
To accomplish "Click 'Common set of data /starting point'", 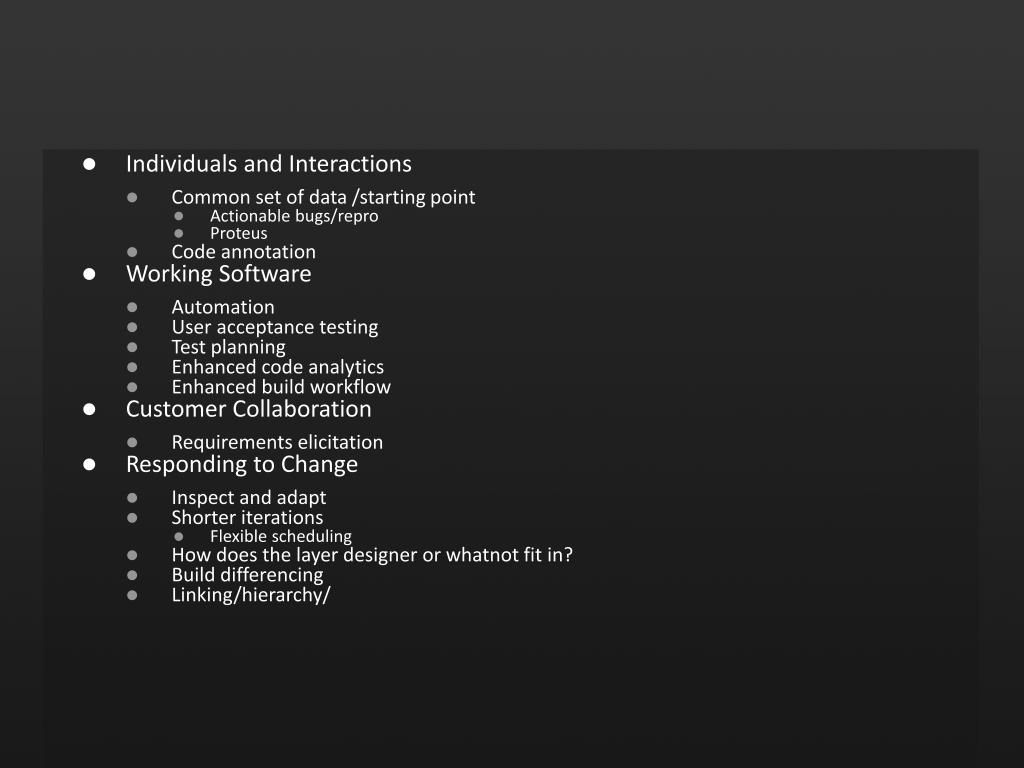I will point(323,197).
